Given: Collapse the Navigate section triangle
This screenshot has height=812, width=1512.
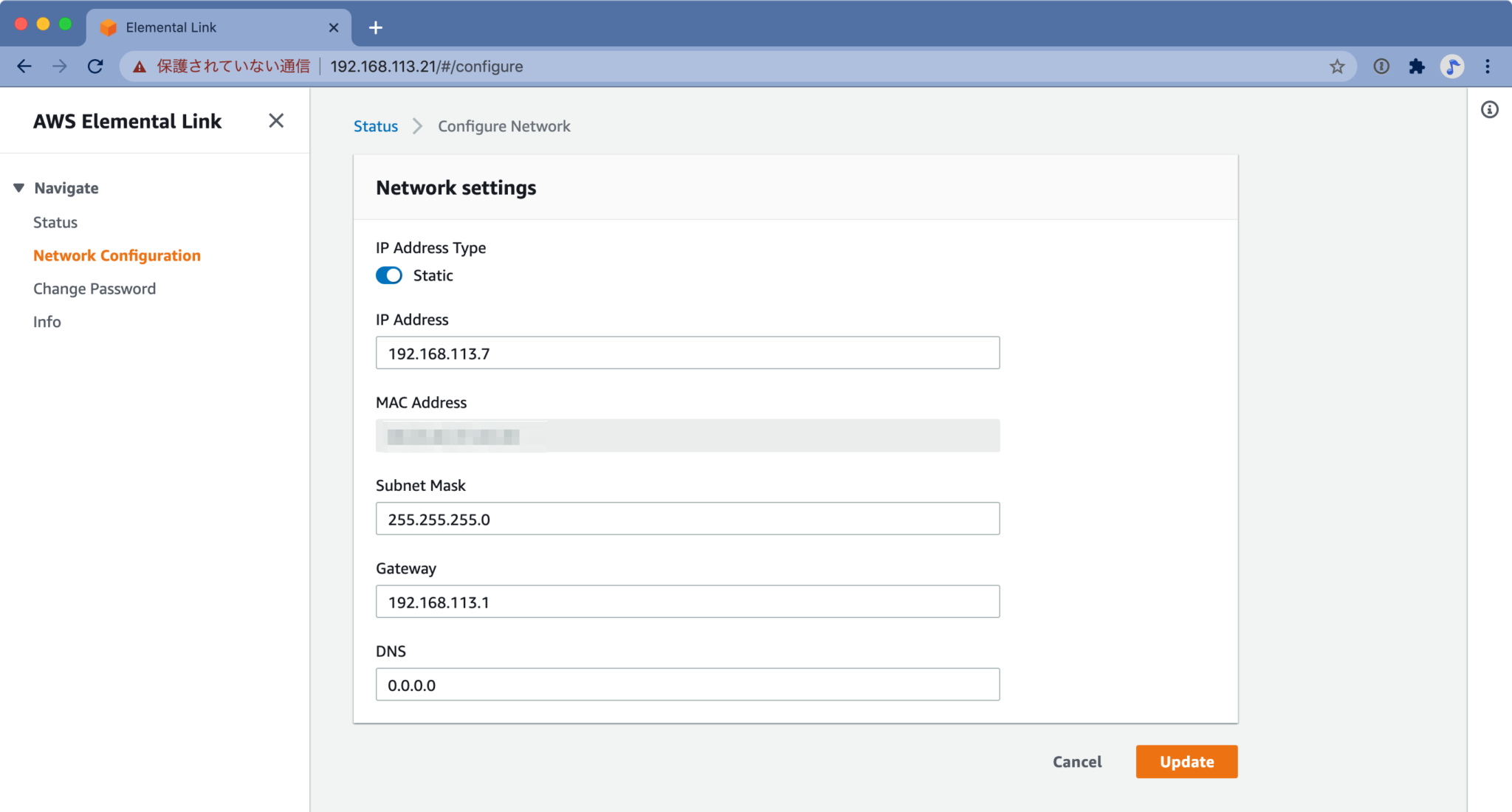Looking at the screenshot, I should (18, 187).
